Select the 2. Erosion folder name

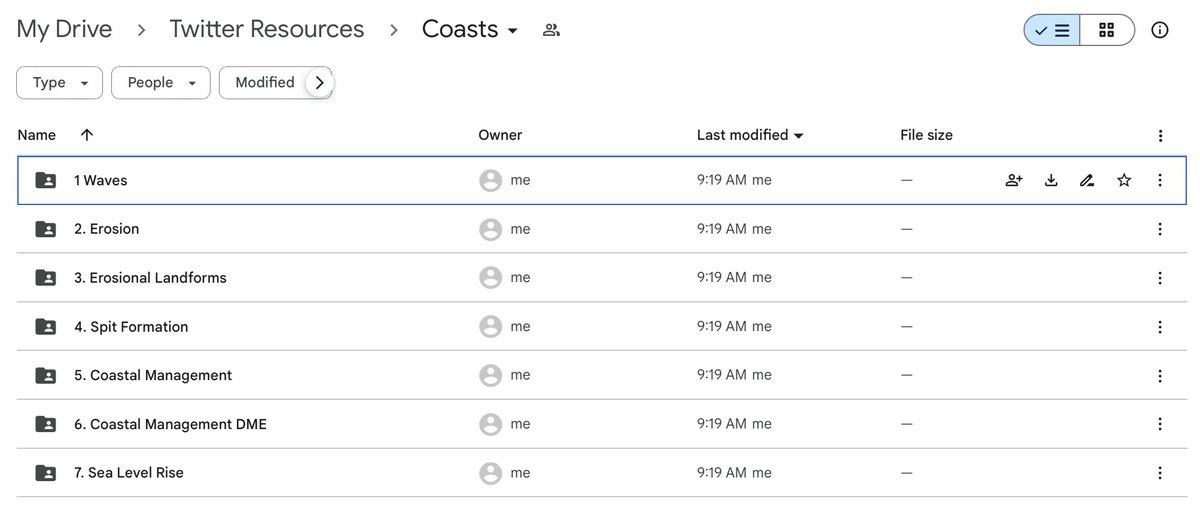tap(107, 229)
